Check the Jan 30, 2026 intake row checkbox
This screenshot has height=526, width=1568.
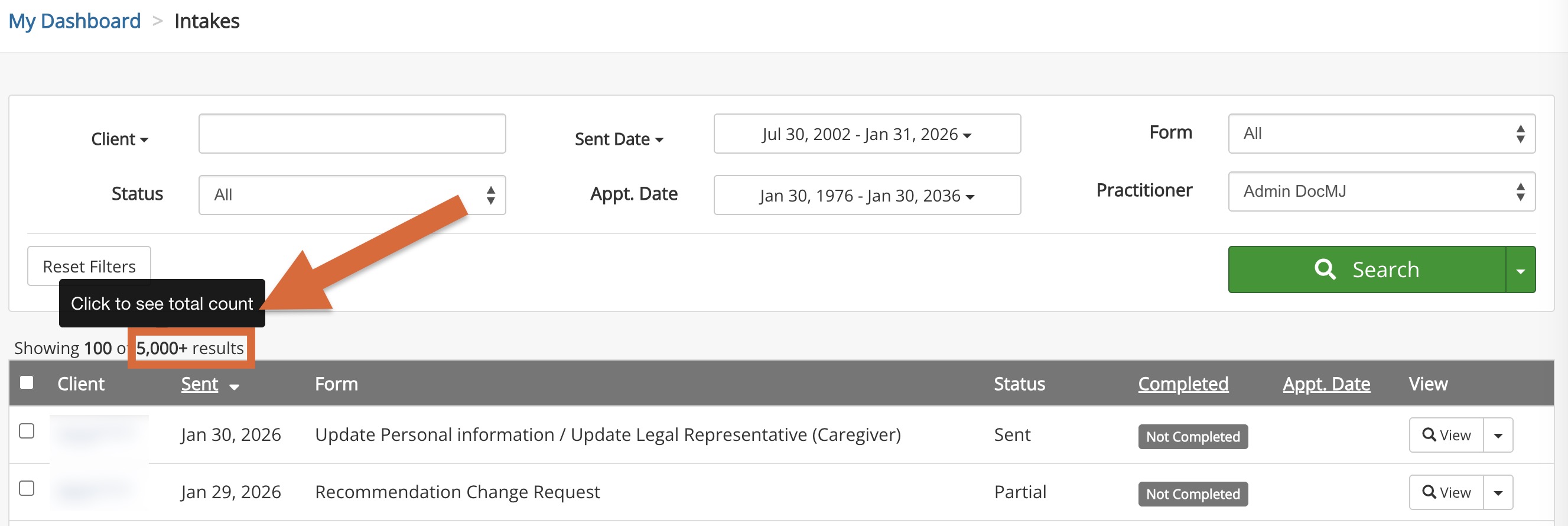(27, 431)
